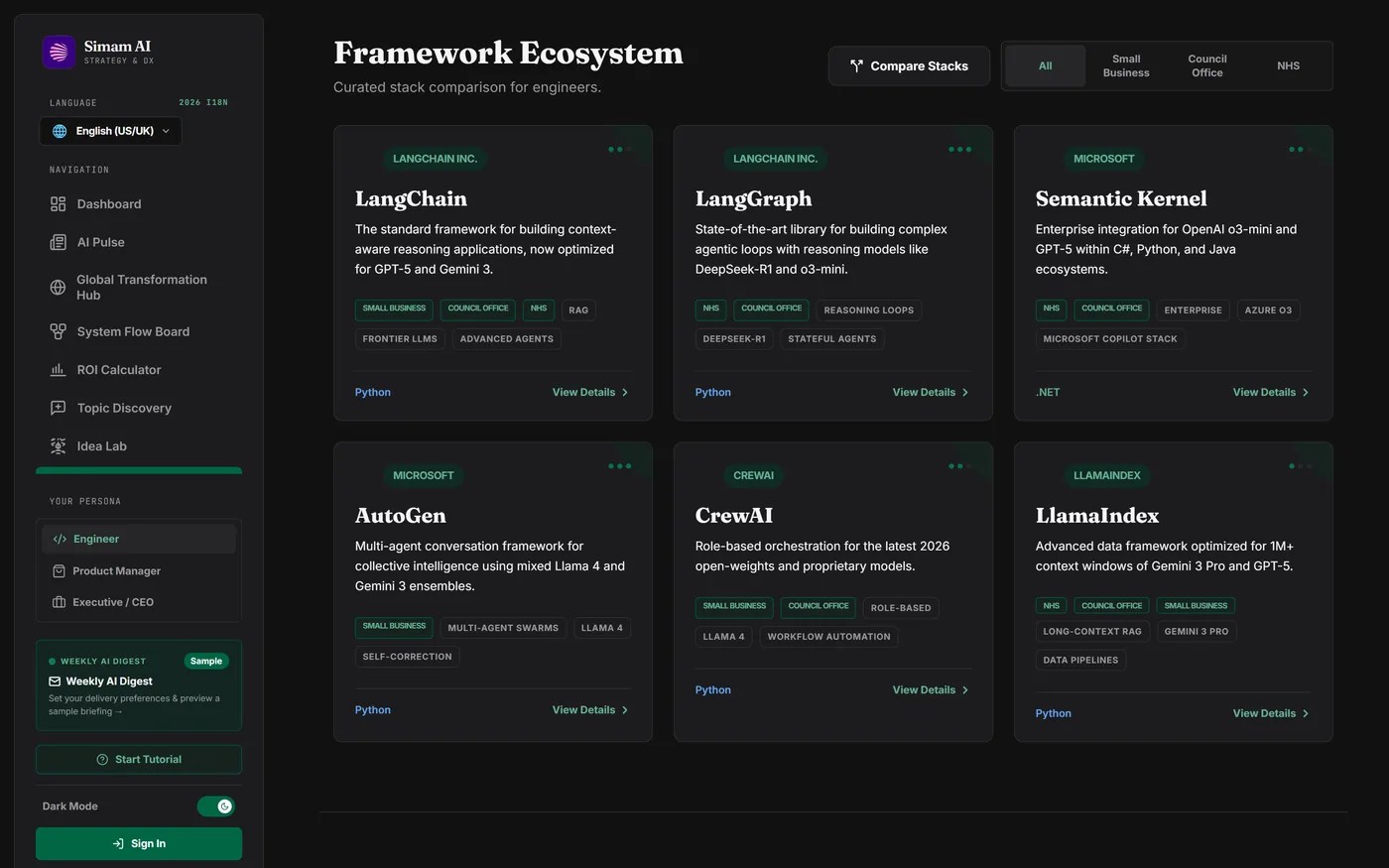The height and width of the screenshot is (868, 1389).
Task: Click the sign-in arrow icon
Action: tap(118, 844)
